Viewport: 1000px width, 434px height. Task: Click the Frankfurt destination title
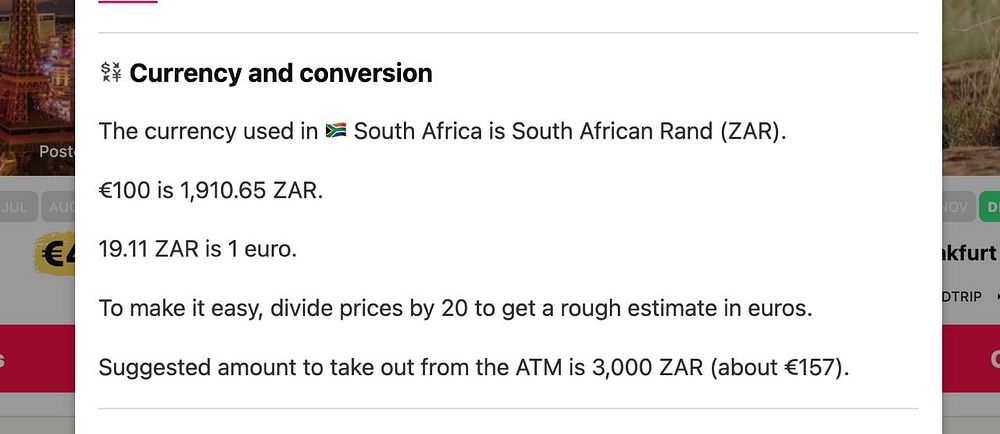click(x=971, y=254)
